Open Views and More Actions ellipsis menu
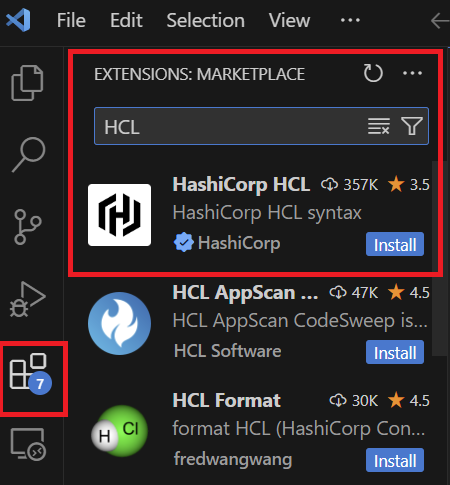Screen dimensions: 450x485 (x=412, y=73)
